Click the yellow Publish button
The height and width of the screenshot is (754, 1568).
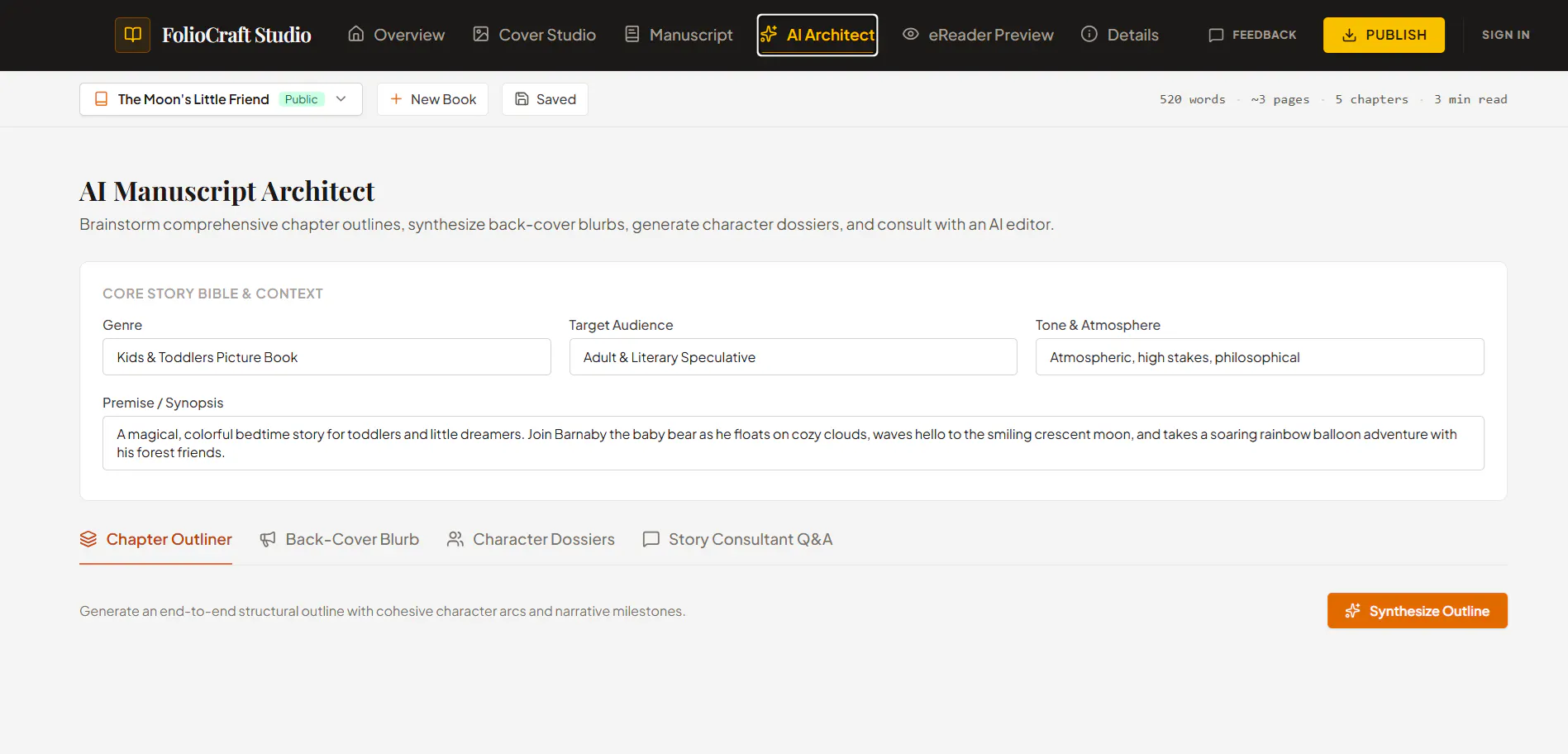(x=1384, y=35)
